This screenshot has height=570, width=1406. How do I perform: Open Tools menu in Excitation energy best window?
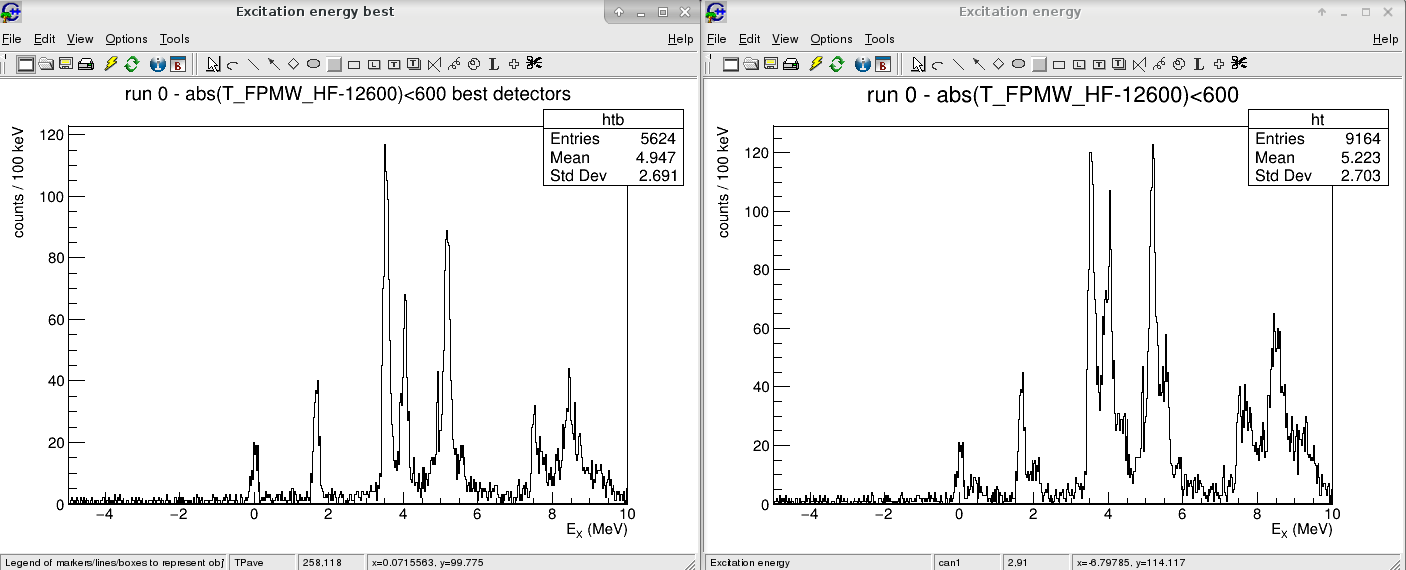(x=174, y=39)
